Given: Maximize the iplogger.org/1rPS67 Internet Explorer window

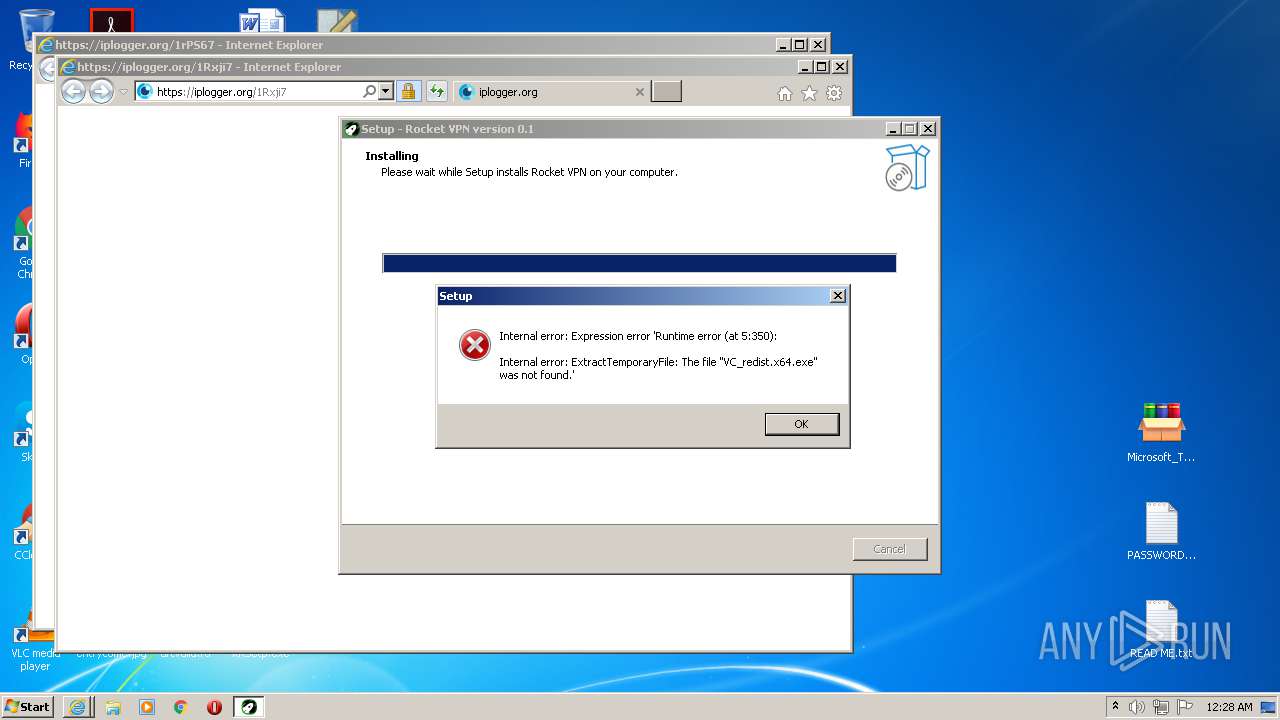Looking at the screenshot, I should coord(800,45).
